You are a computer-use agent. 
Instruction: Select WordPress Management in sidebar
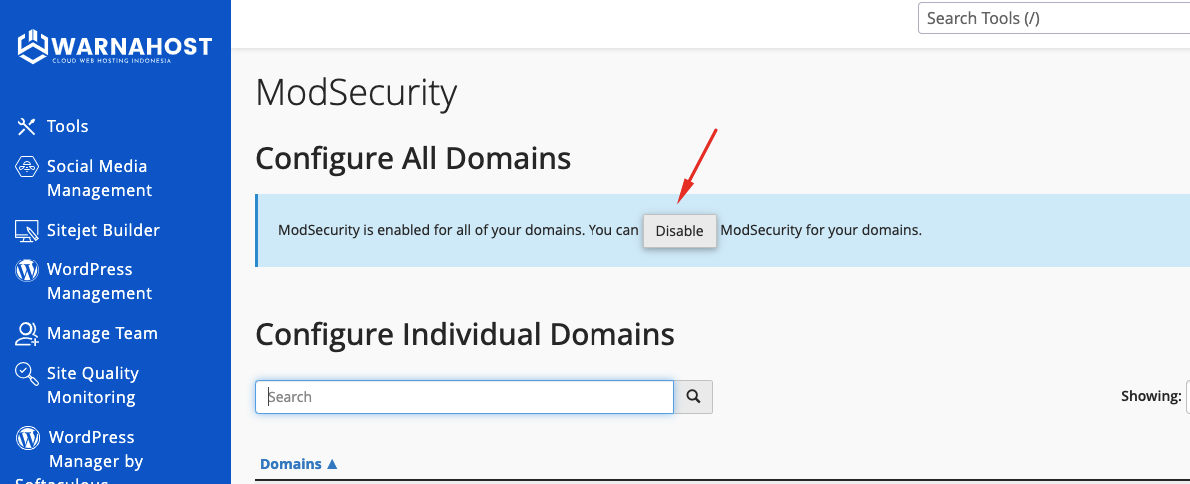99,281
